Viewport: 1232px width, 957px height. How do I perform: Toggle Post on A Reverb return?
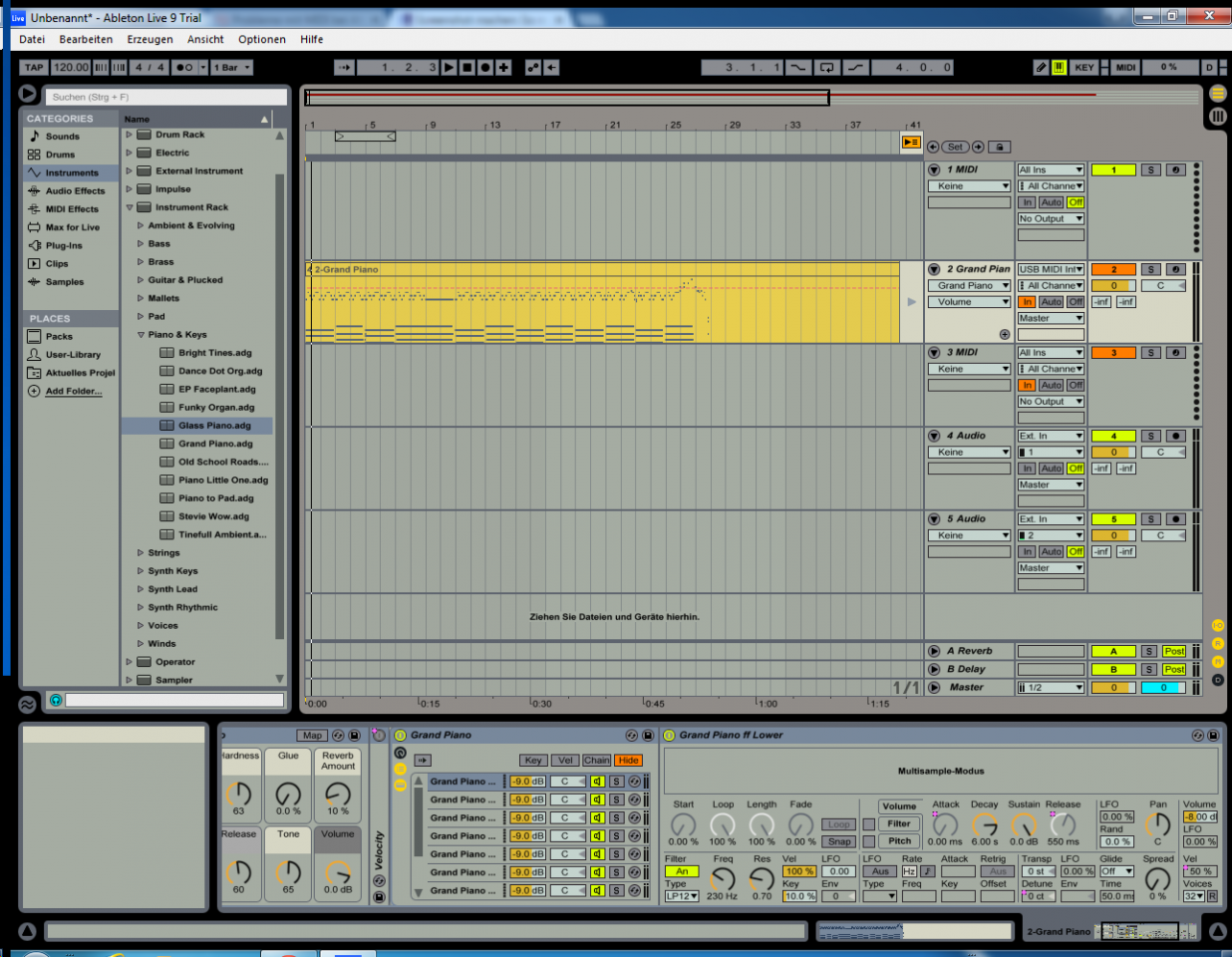point(1174,652)
